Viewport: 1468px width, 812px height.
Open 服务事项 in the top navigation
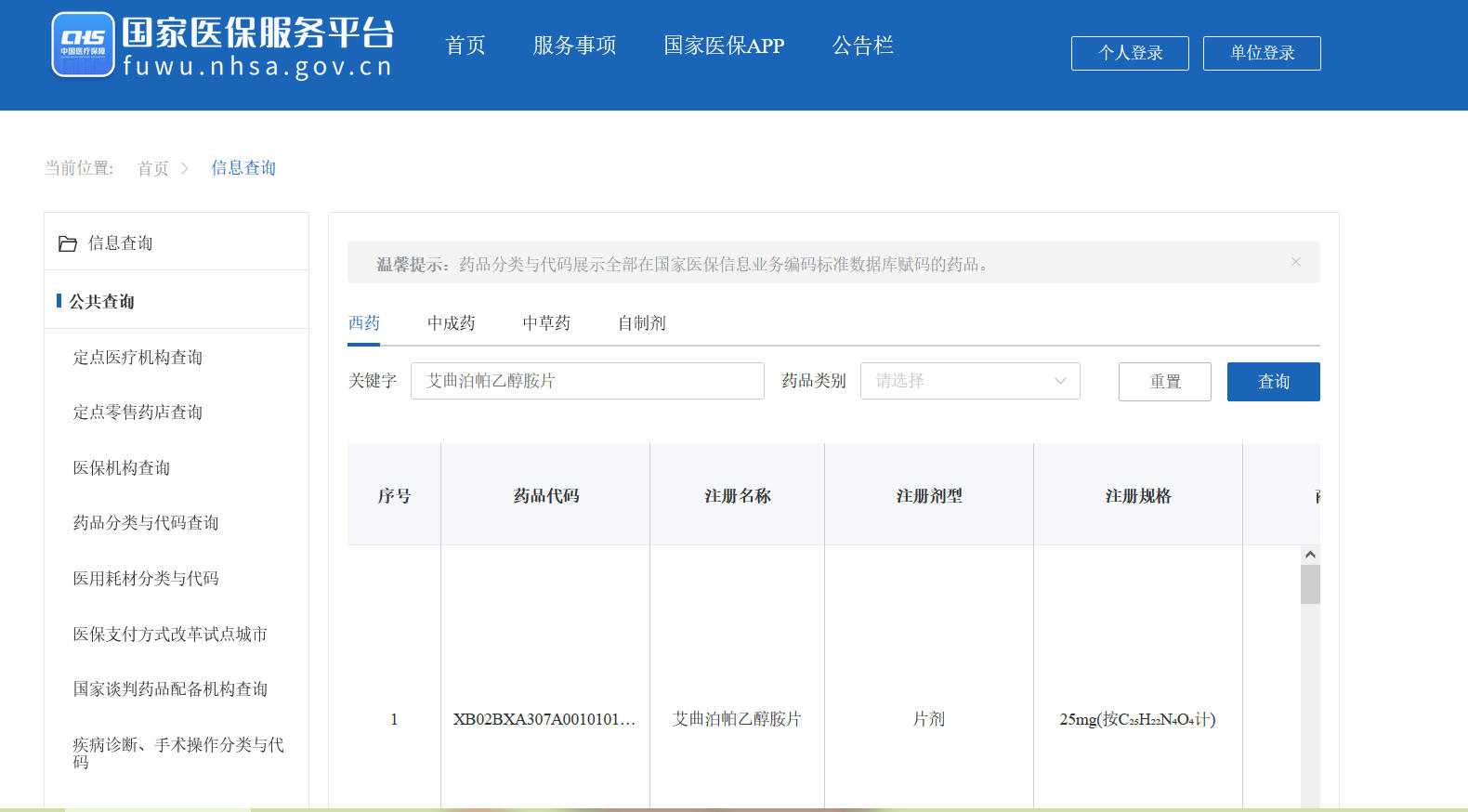click(x=574, y=46)
